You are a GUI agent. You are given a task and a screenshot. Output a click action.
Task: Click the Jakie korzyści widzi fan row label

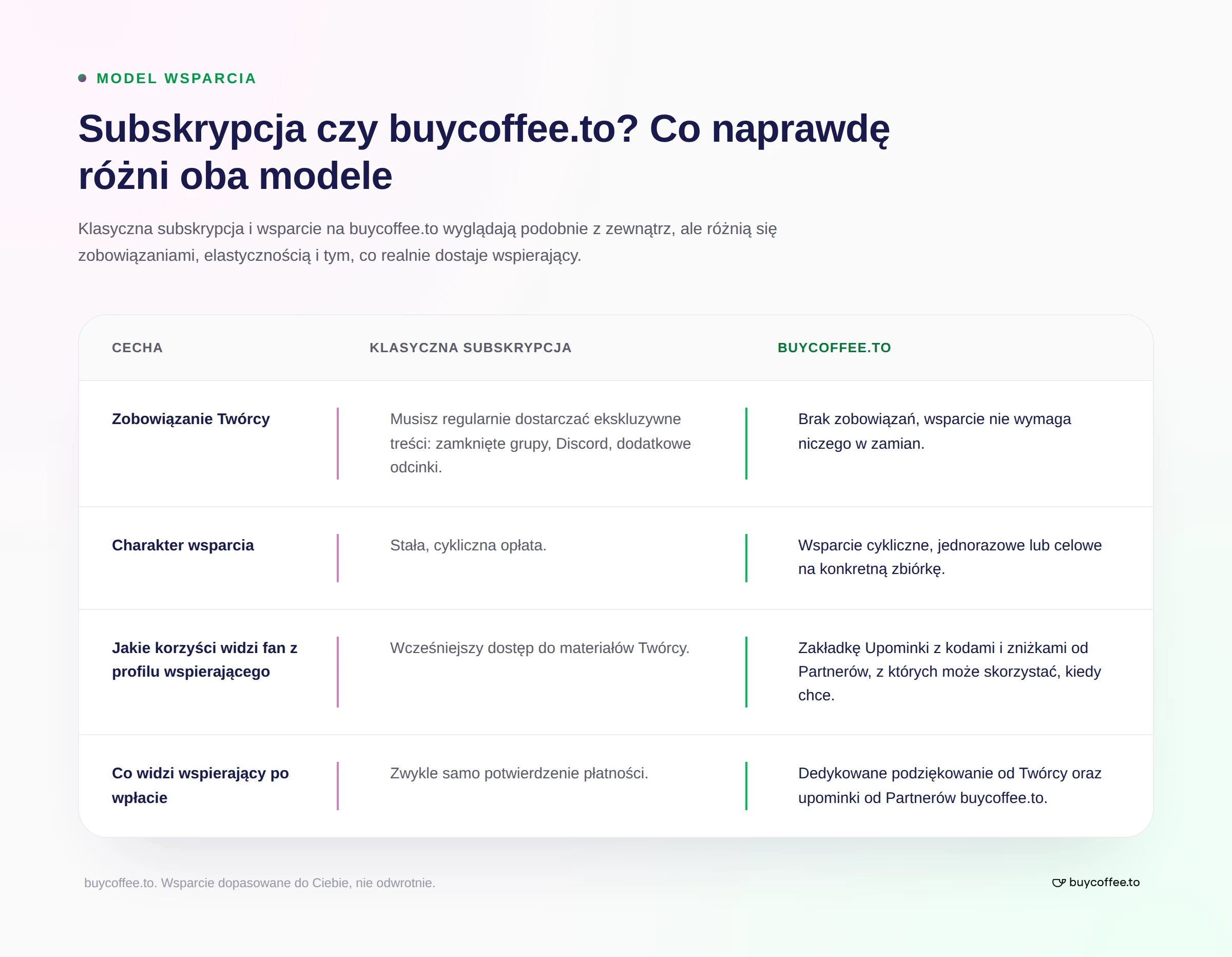point(205,660)
